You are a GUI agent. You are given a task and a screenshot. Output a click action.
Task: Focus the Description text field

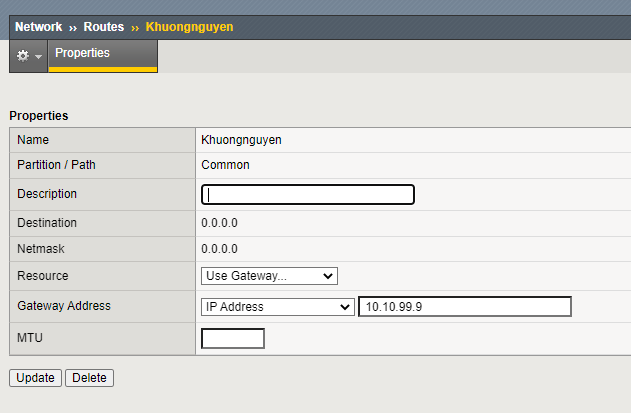point(308,194)
